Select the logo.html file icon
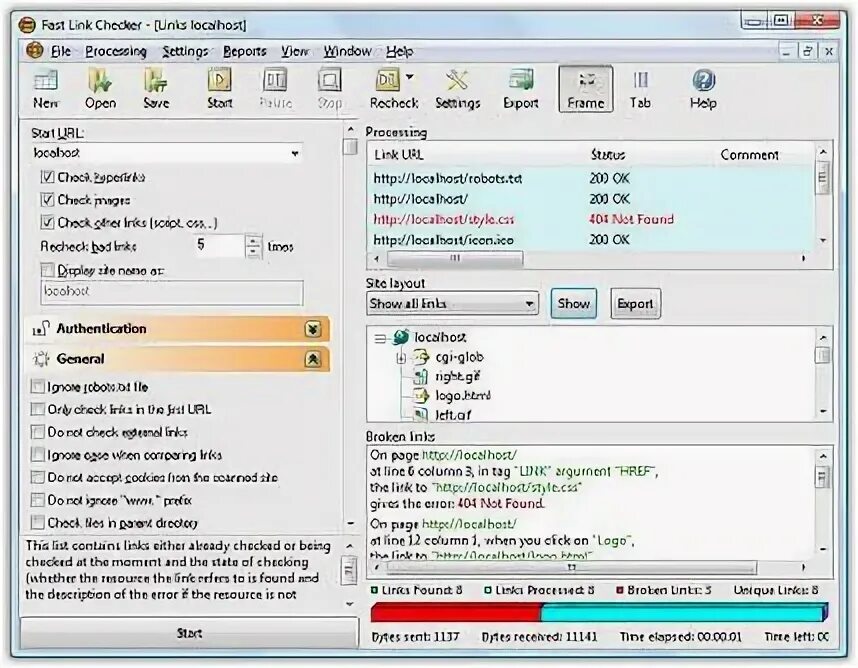 coord(420,396)
